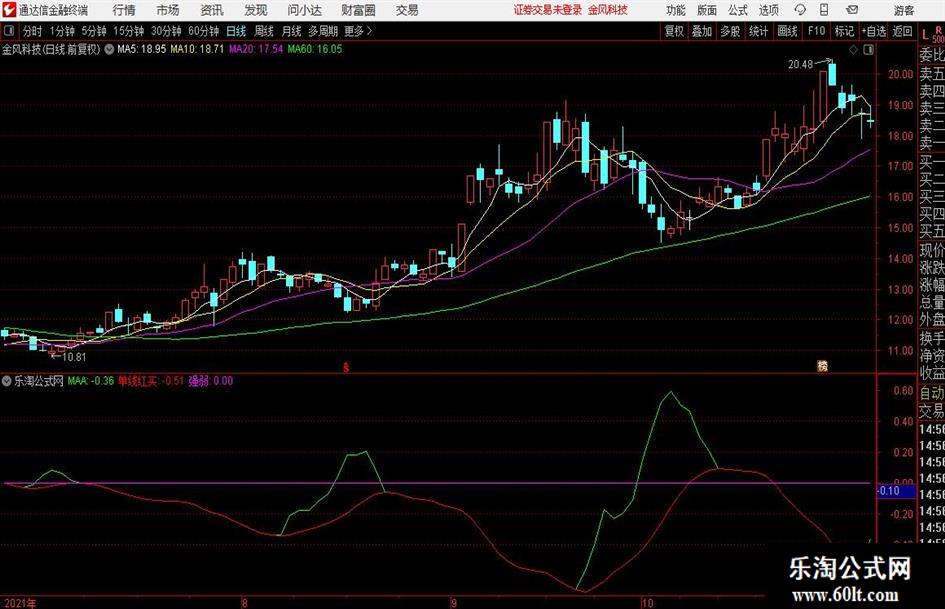Expand the dropdown arrow beside 乐淘公式网 indicator
The height and width of the screenshot is (609, 945).
pos(7,381)
